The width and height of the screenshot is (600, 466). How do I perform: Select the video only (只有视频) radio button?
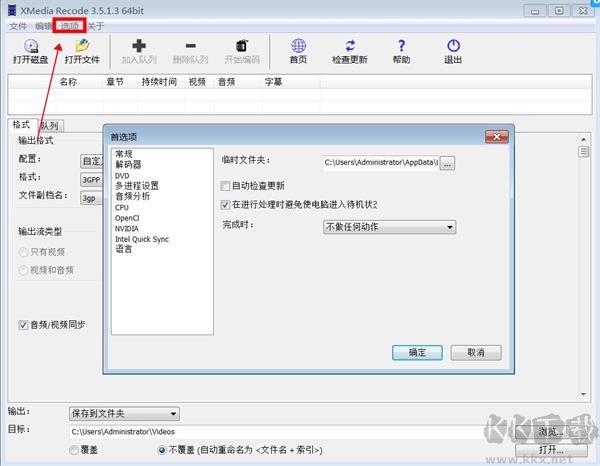pyautogui.click(x=23, y=252)
